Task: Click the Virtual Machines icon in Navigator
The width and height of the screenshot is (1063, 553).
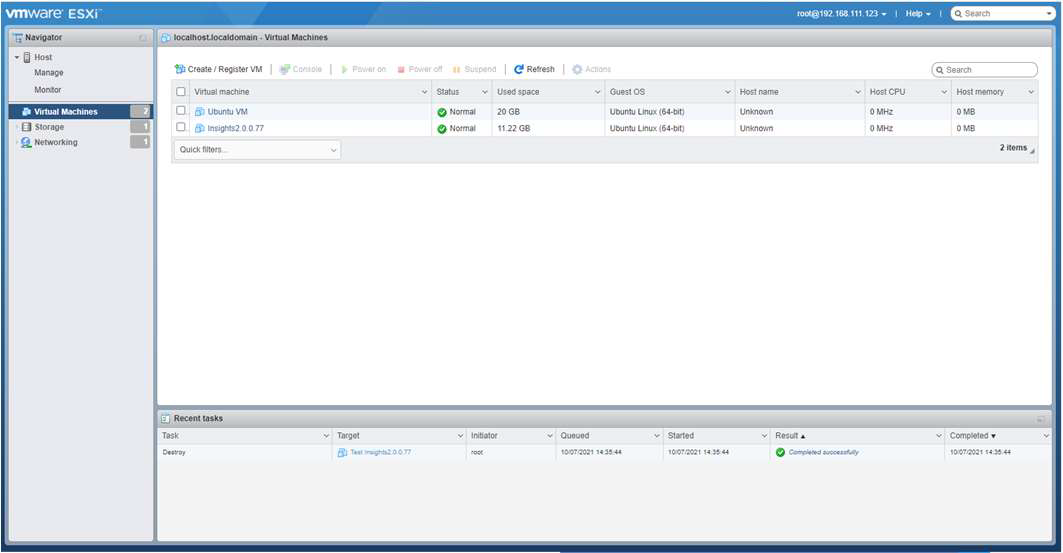Action: click(x=26, y=112)
